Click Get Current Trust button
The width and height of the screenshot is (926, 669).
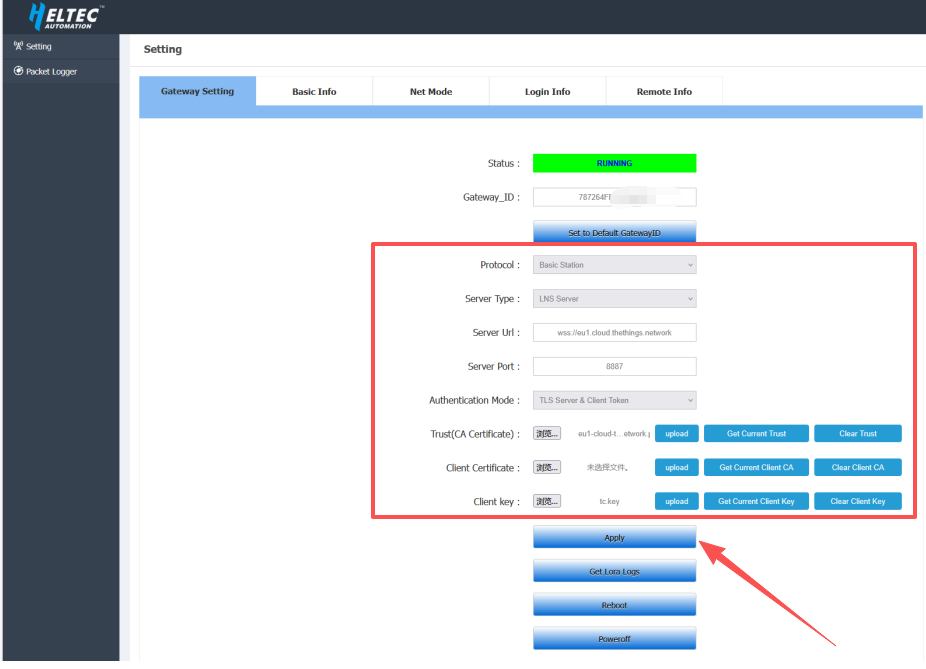point(756,434)
